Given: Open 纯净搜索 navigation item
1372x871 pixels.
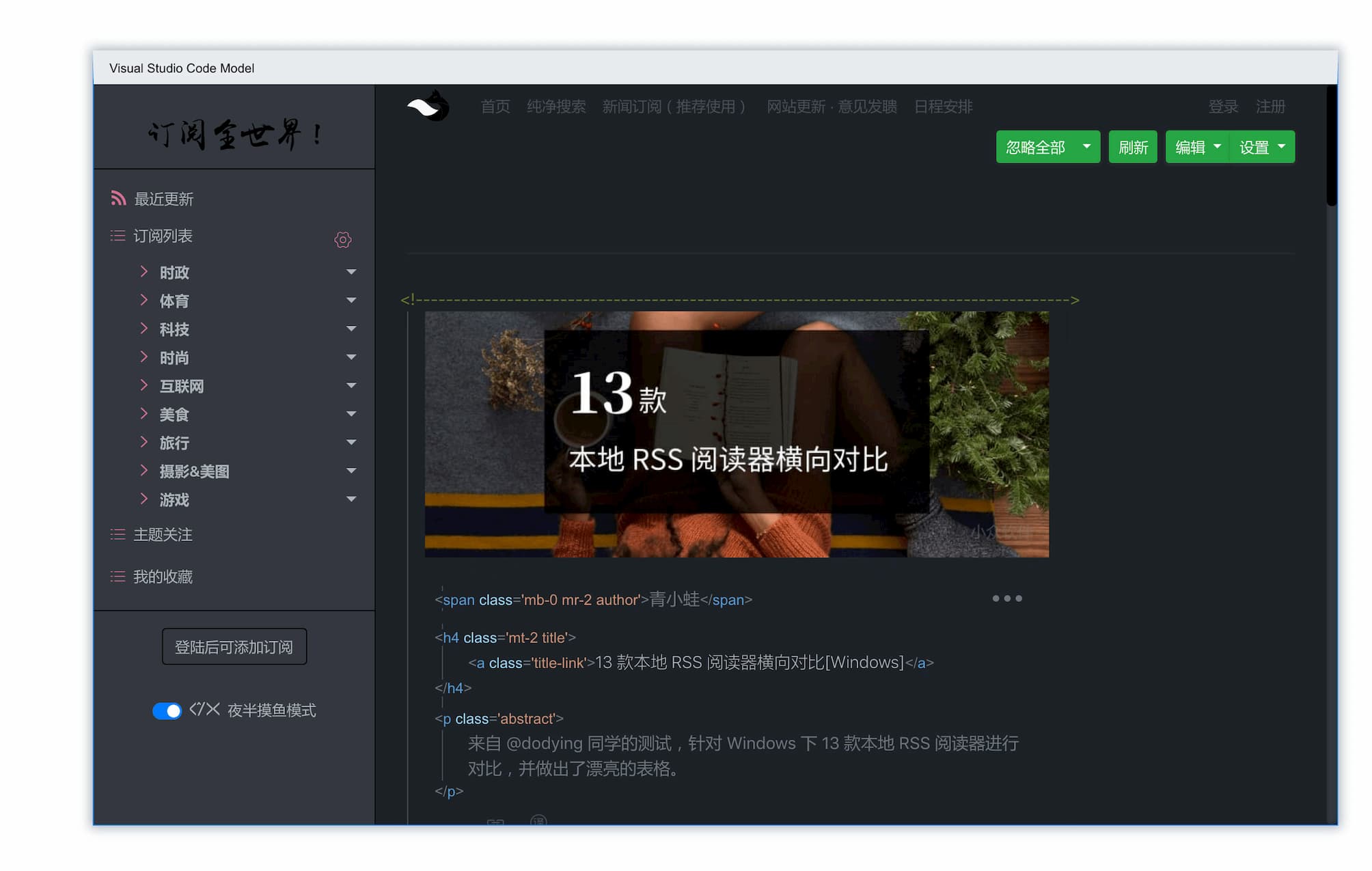Looking at the screenshot, I should pyautogui.click(x=556, y=107).
